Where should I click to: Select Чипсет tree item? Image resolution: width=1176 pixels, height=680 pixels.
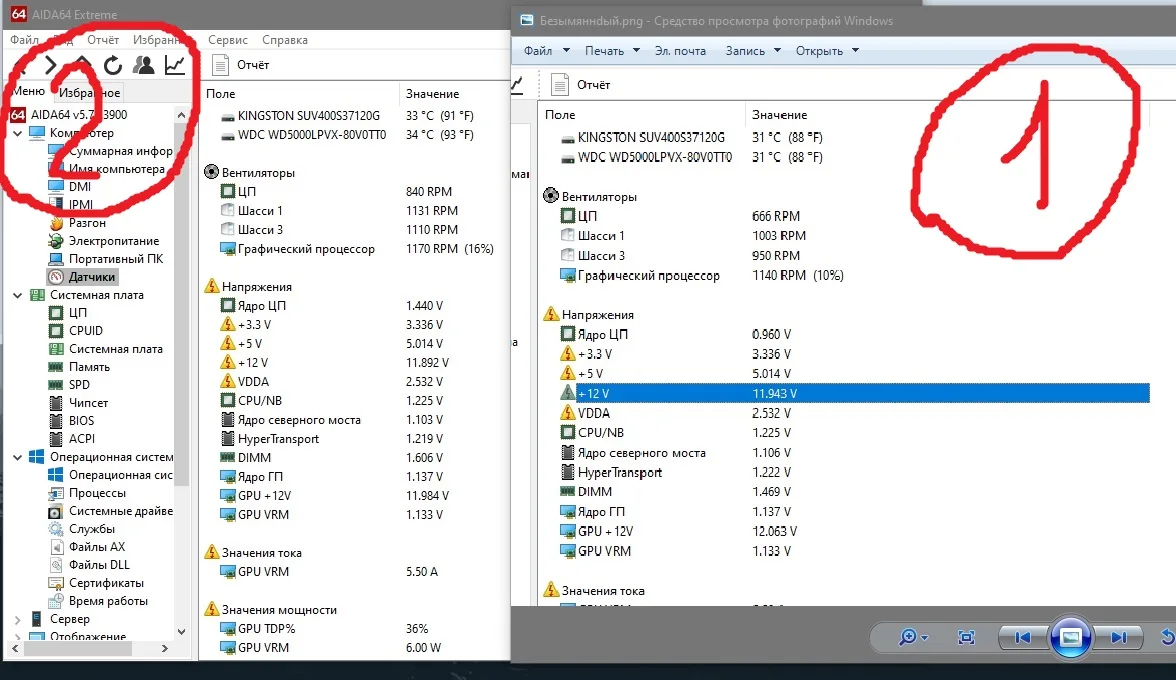tap(88, 403)
